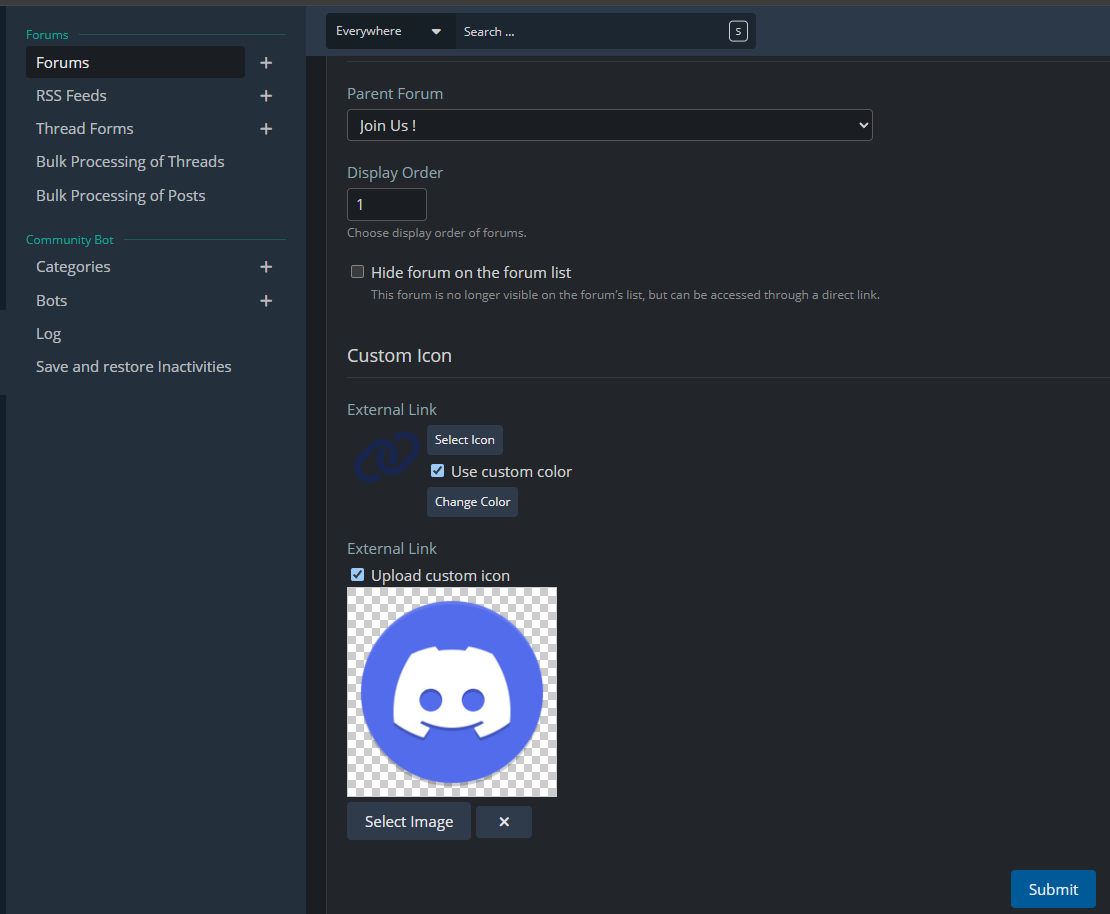The height and width of the screenshot is (914, 1110).
Task: Click the plus icon beside Thread Forms
Action: [266, 129]
